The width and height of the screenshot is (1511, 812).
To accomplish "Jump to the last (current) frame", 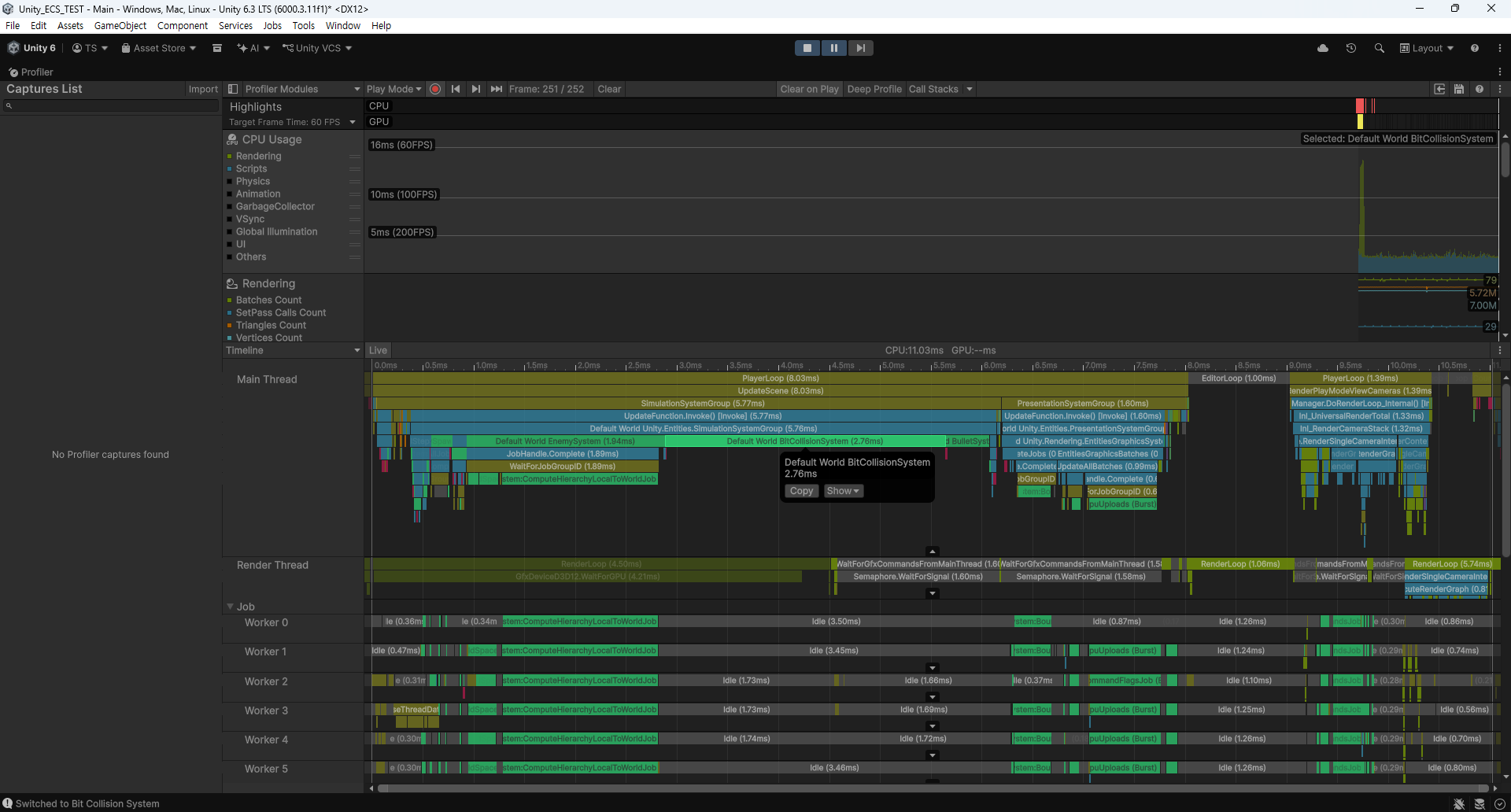I will (496, 89).
